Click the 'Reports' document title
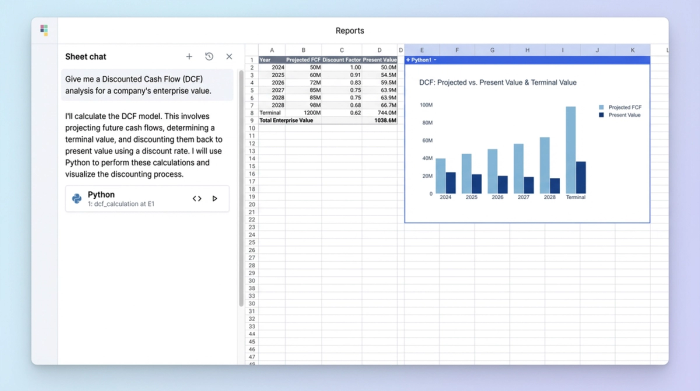 [350, 31]
